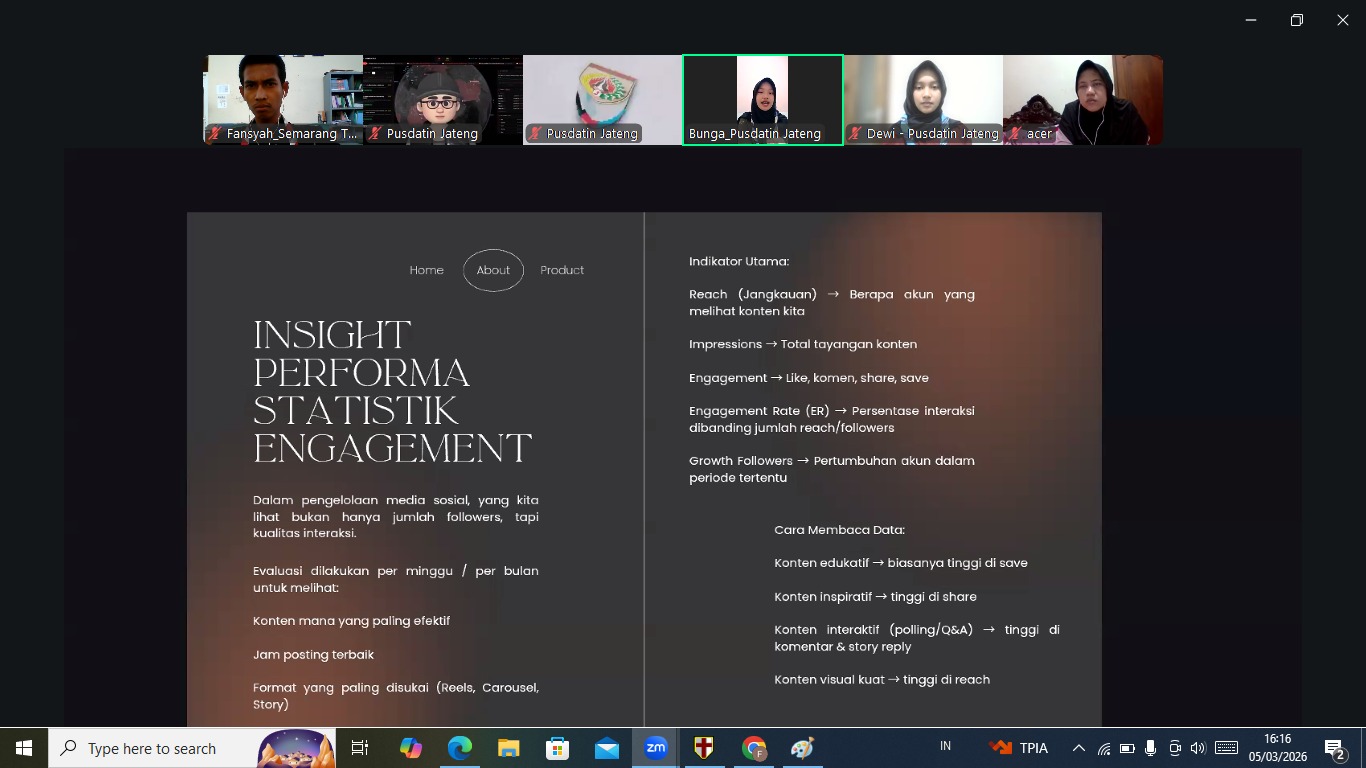Select Fansyah_Semarang's video thumbnail
Screen dimensions: 1366x768
click(283, 99)
